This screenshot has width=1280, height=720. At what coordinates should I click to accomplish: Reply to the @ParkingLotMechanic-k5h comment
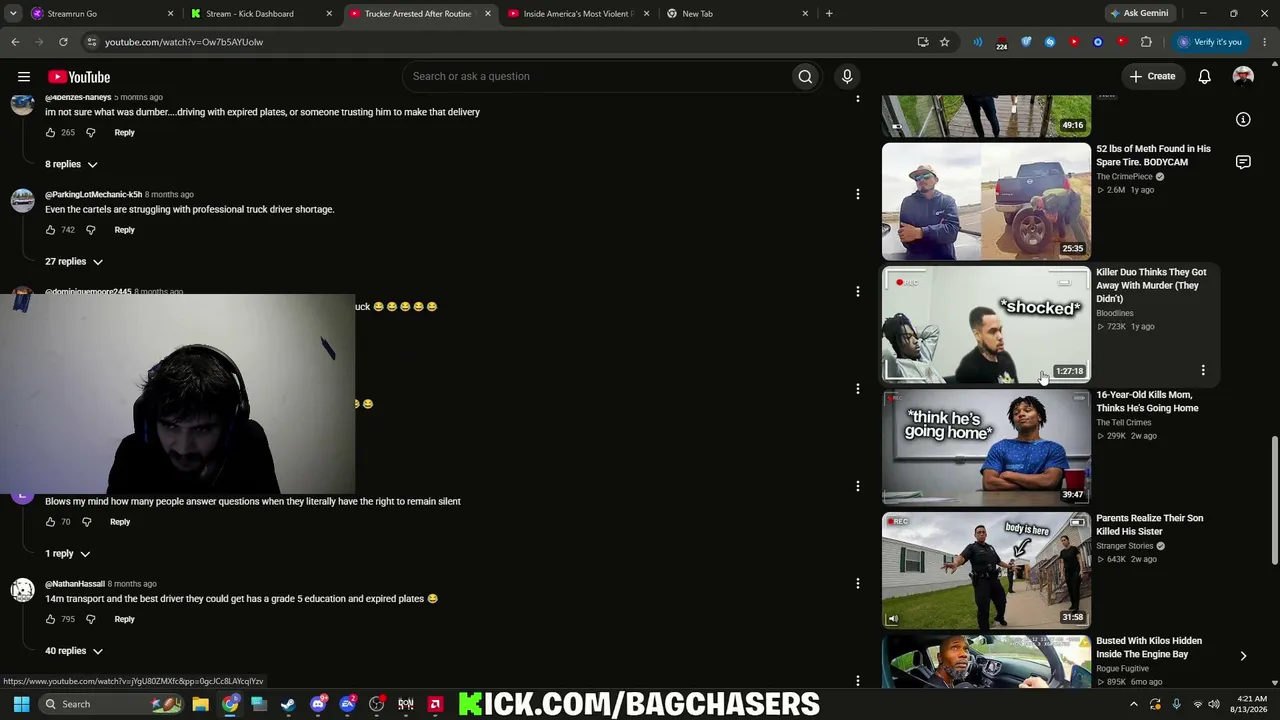pos(124,230)
